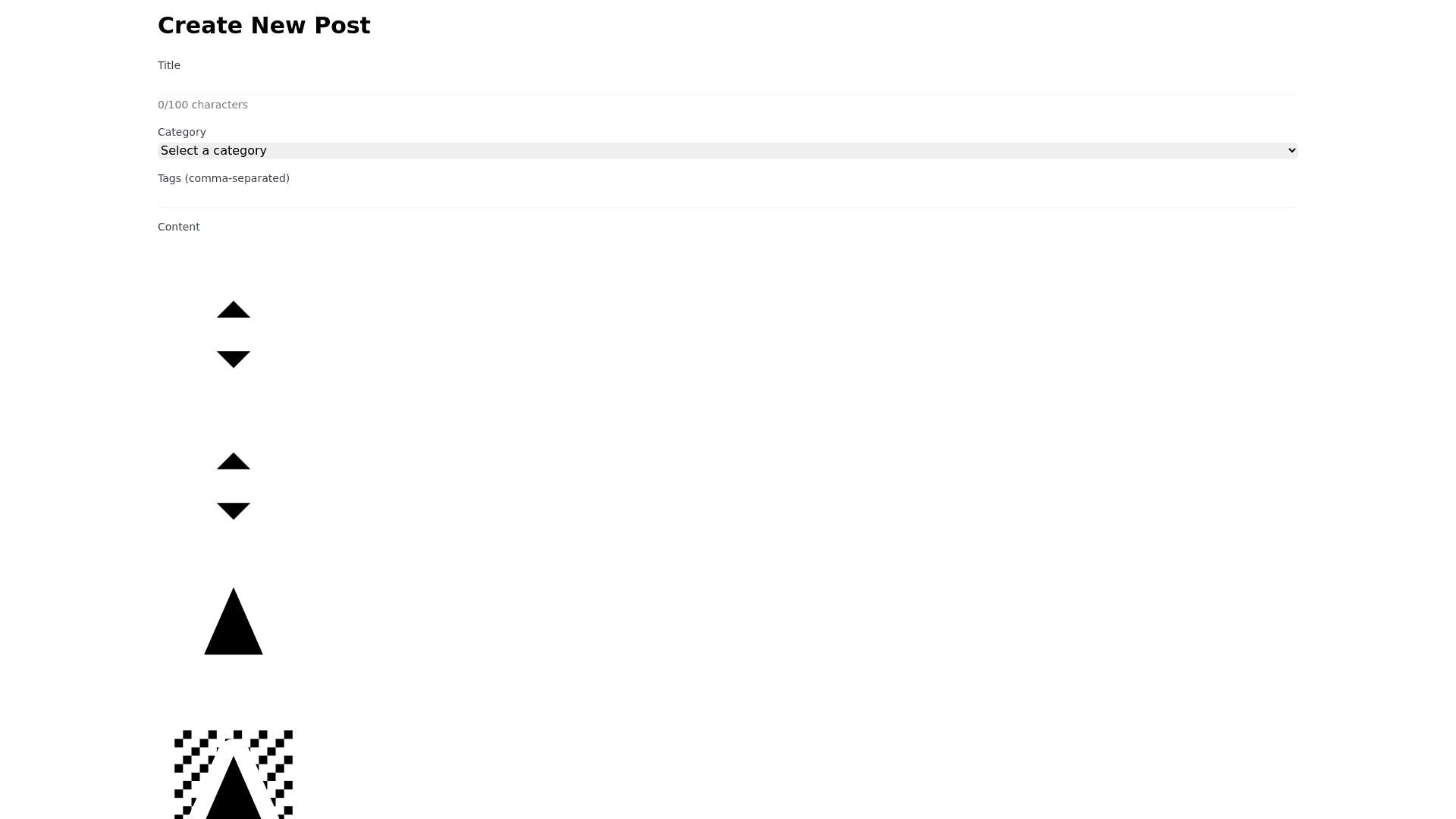Click the 'Category' field label
The width and height of the screenshot is (1456, 819).
182,132
